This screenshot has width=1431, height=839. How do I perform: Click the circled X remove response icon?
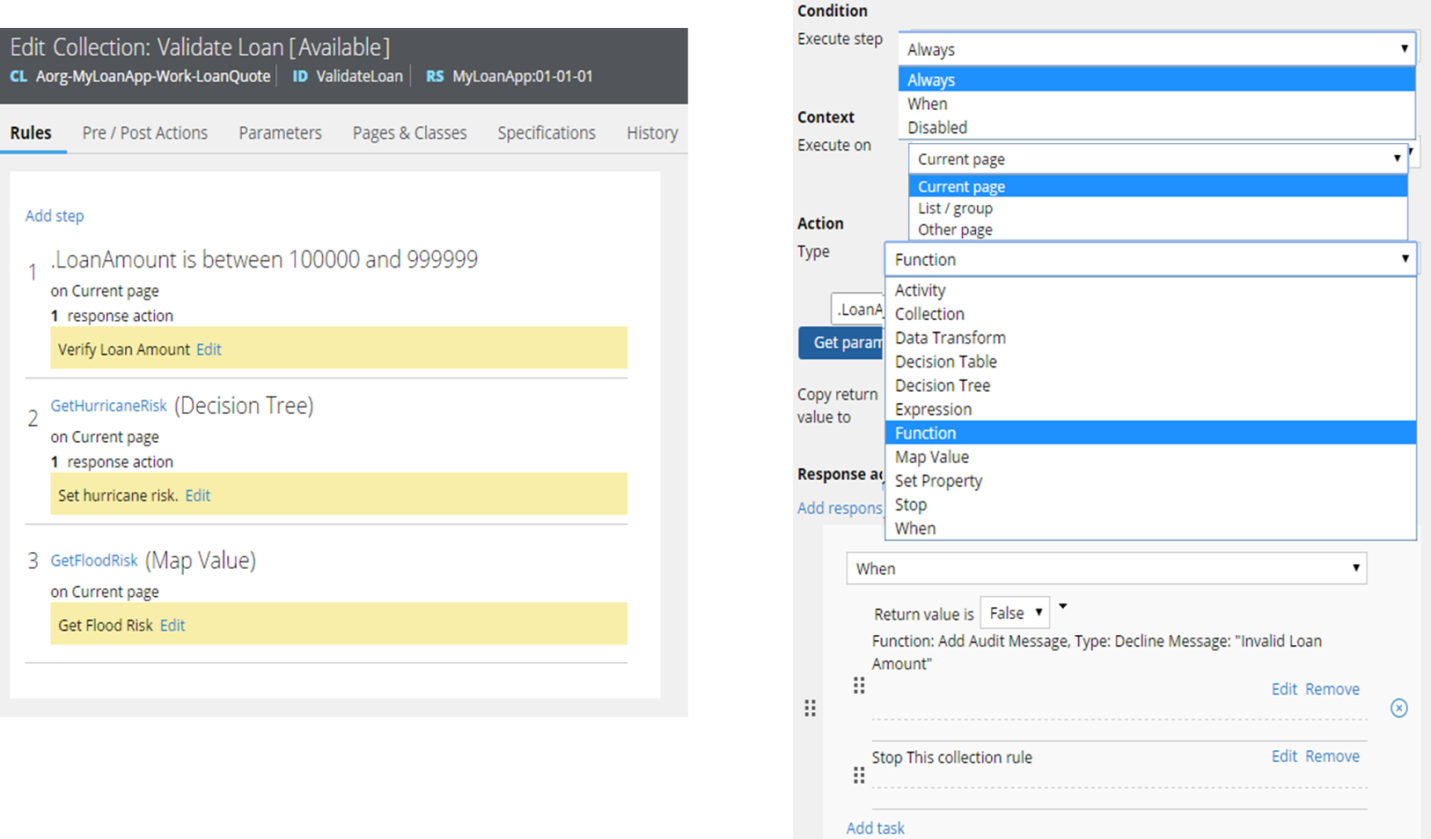click(1399, 708)
